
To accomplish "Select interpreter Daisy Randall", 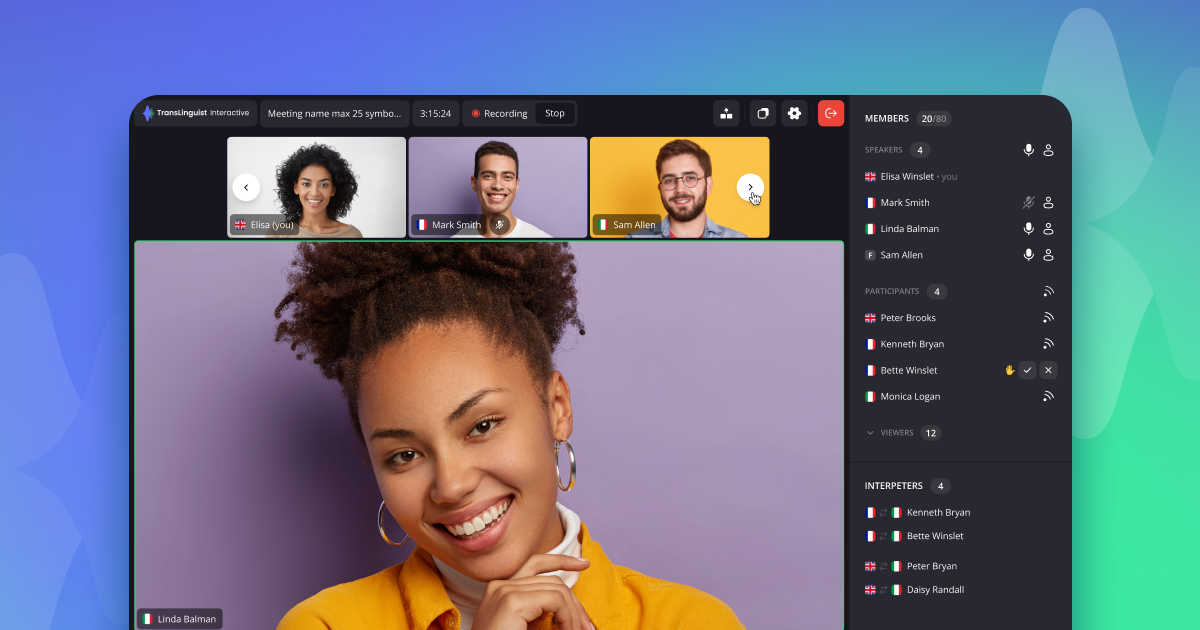I will [935, 590].
